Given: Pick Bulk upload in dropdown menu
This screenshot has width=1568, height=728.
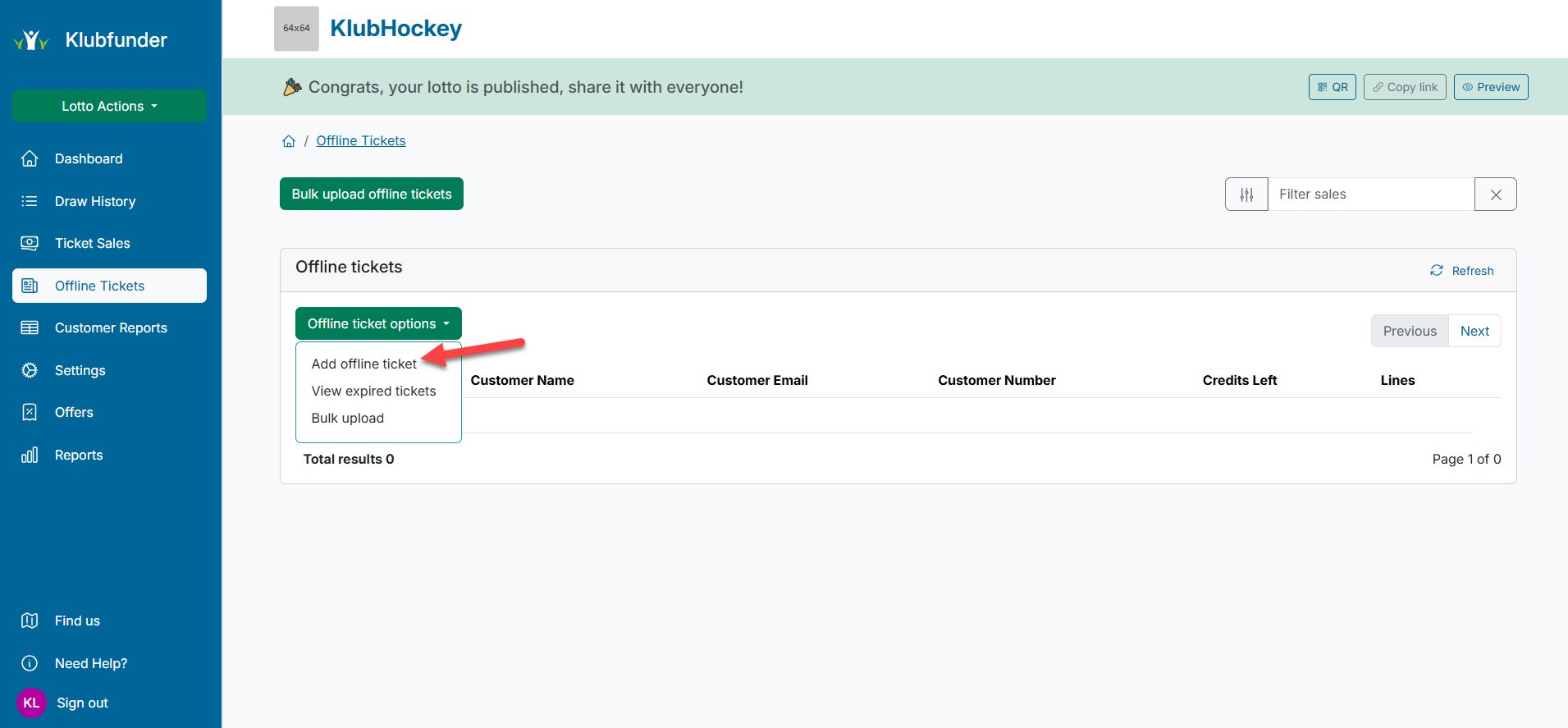Looking at the screenshot, I should point(347,418).
